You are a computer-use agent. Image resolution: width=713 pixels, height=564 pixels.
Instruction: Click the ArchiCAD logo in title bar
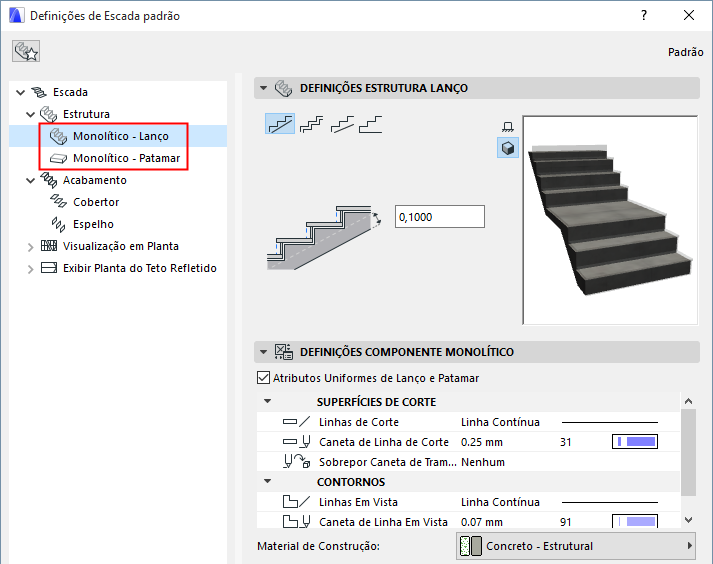16,15
